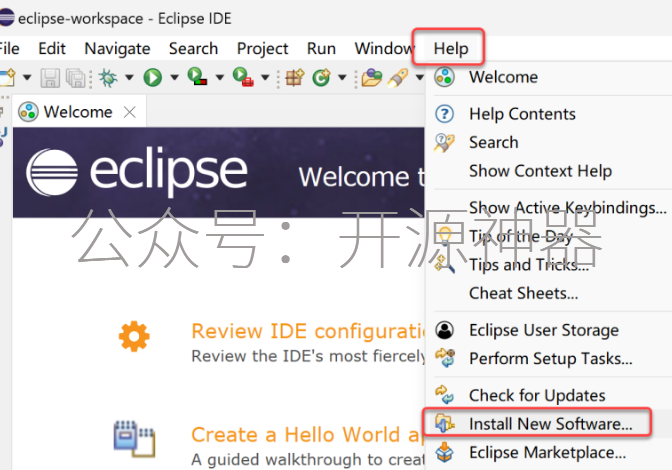Screen dimensions: 672x470
Task: Click the Eclipse logo on Welcome page
Action: pyautogui.click(x=137, y=172)
